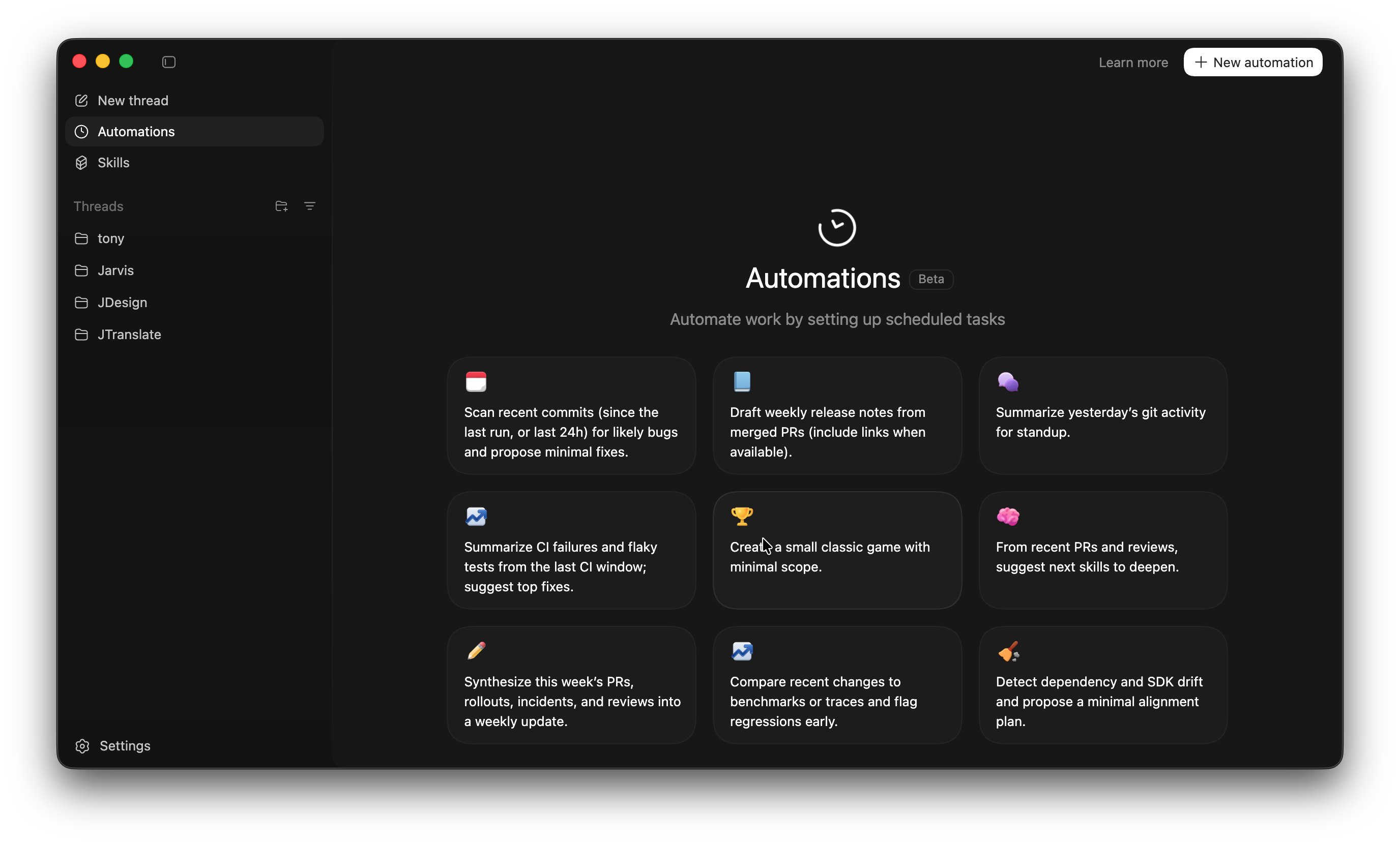
Task: Click the pencil icon weekly update card
Action: coord(571,685)
